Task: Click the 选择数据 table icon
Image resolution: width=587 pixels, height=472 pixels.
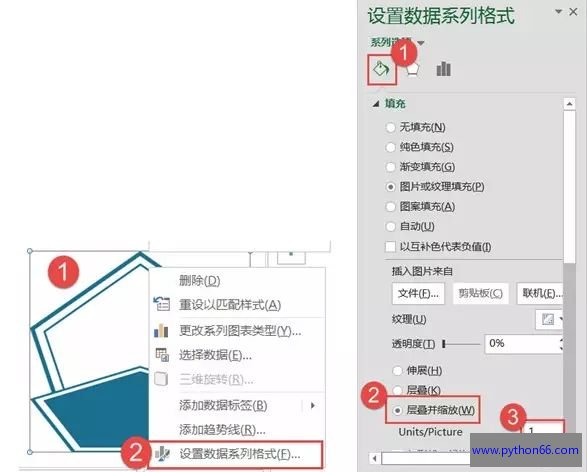Action: tap(162, 355)
